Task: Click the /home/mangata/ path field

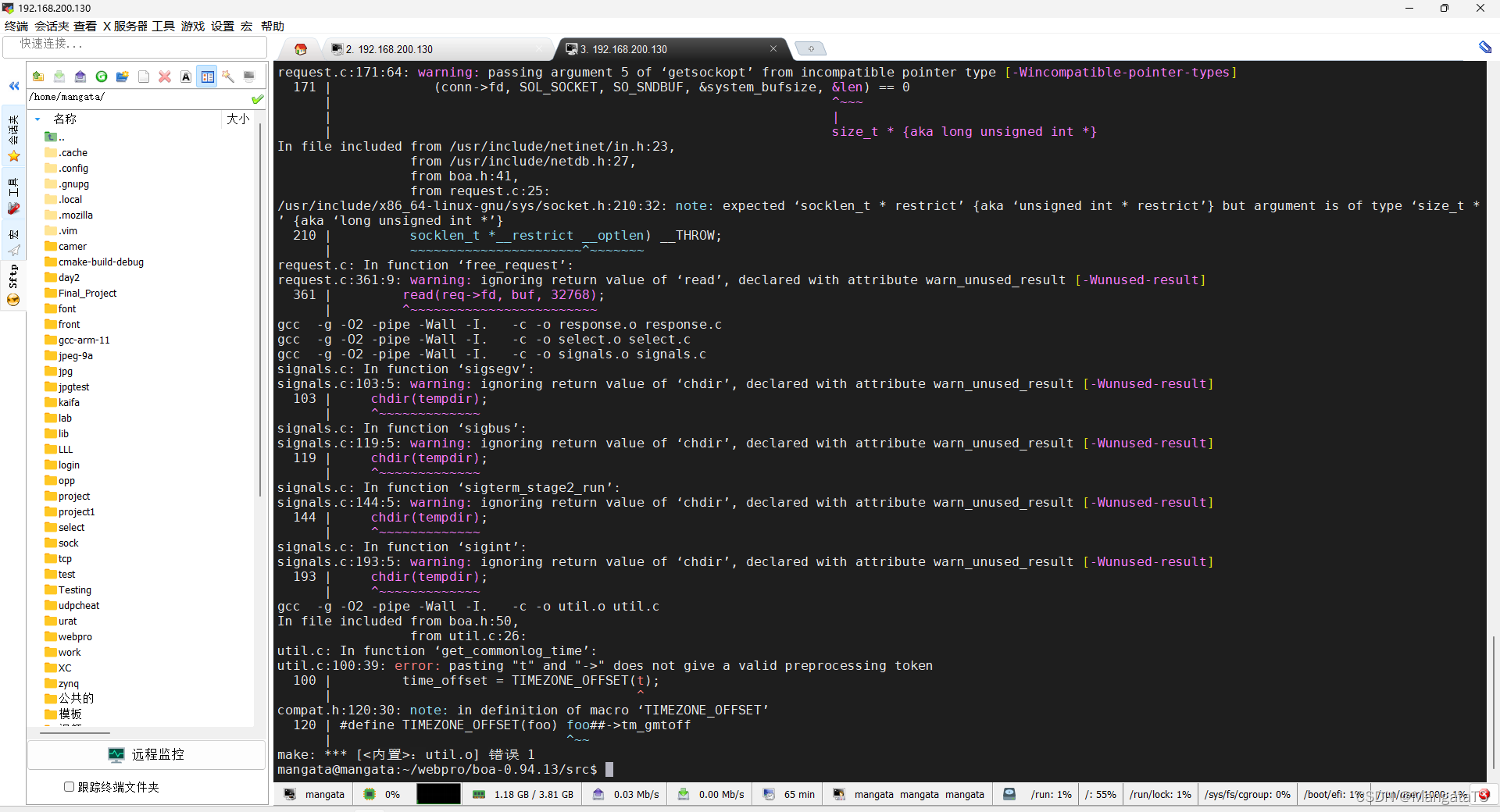Action: point(139,98)
